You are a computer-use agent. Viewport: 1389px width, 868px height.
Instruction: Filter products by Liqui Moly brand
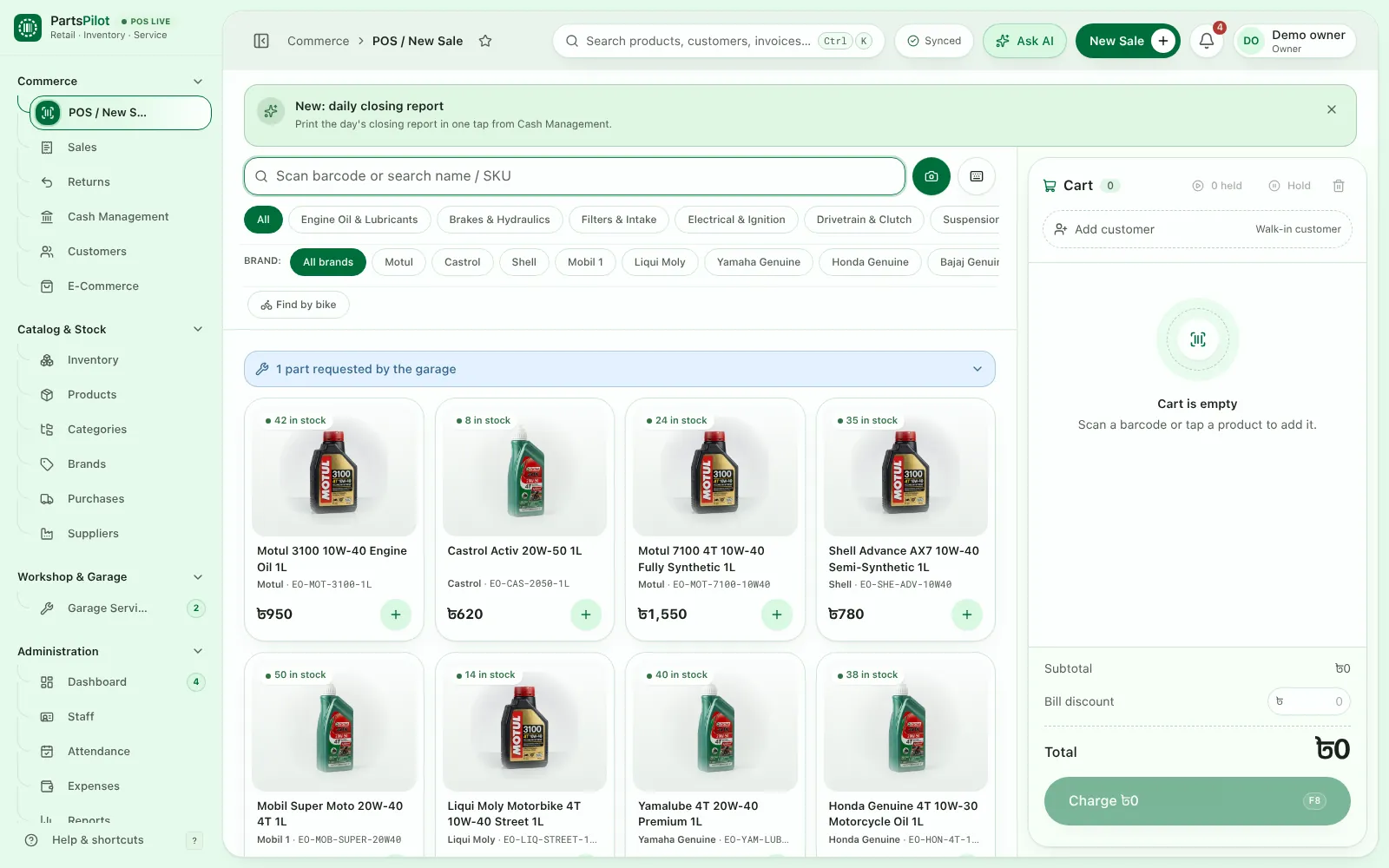click(660, 262)
